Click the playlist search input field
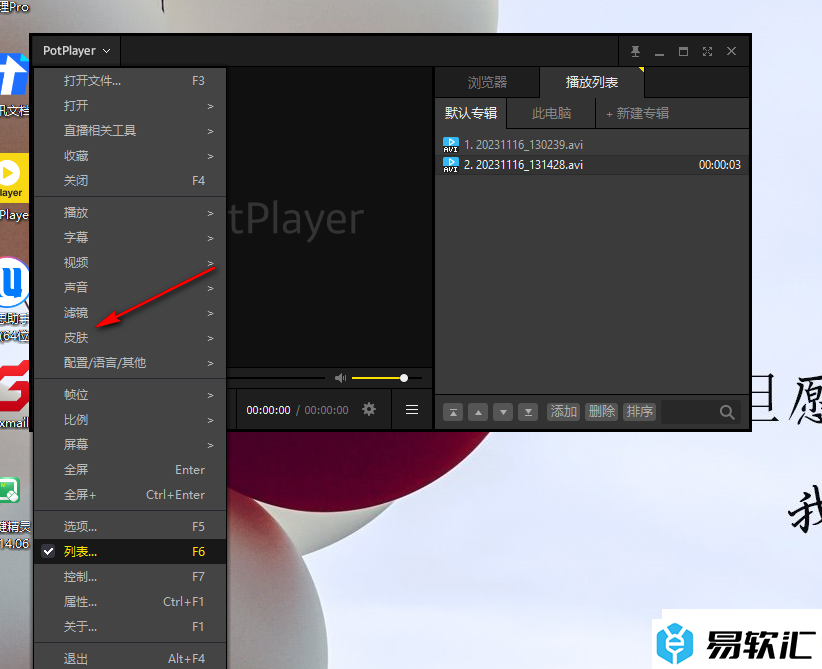 pos(691,412)
